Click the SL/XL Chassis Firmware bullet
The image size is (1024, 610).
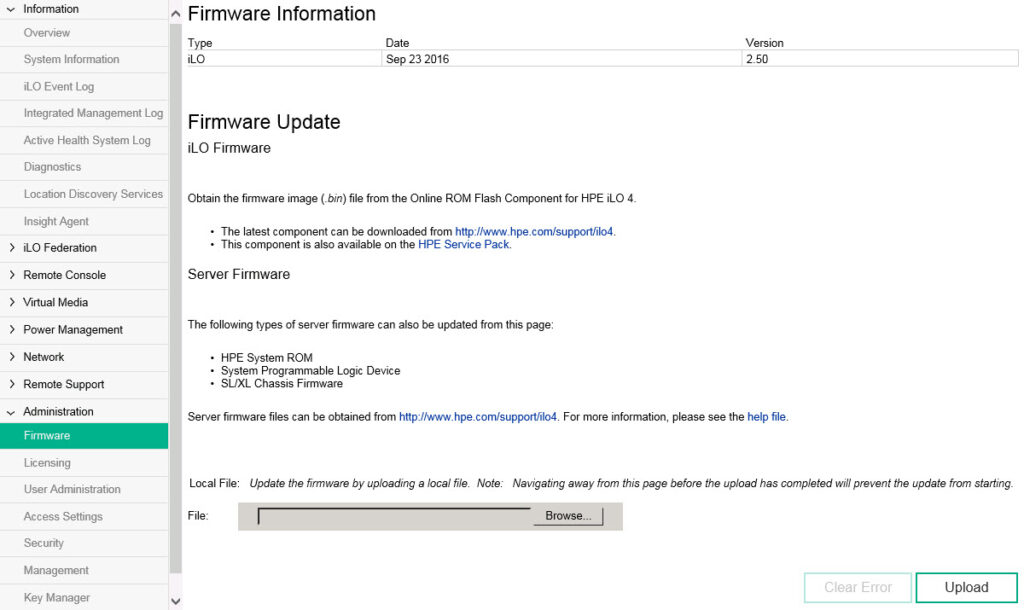(281, 383)
